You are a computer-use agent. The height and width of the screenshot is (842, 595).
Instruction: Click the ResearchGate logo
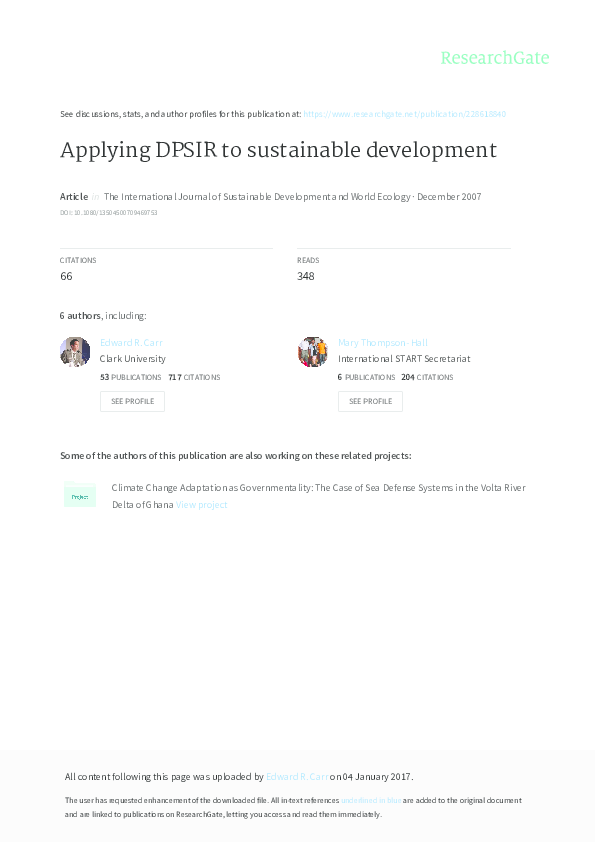coord(495,58)
